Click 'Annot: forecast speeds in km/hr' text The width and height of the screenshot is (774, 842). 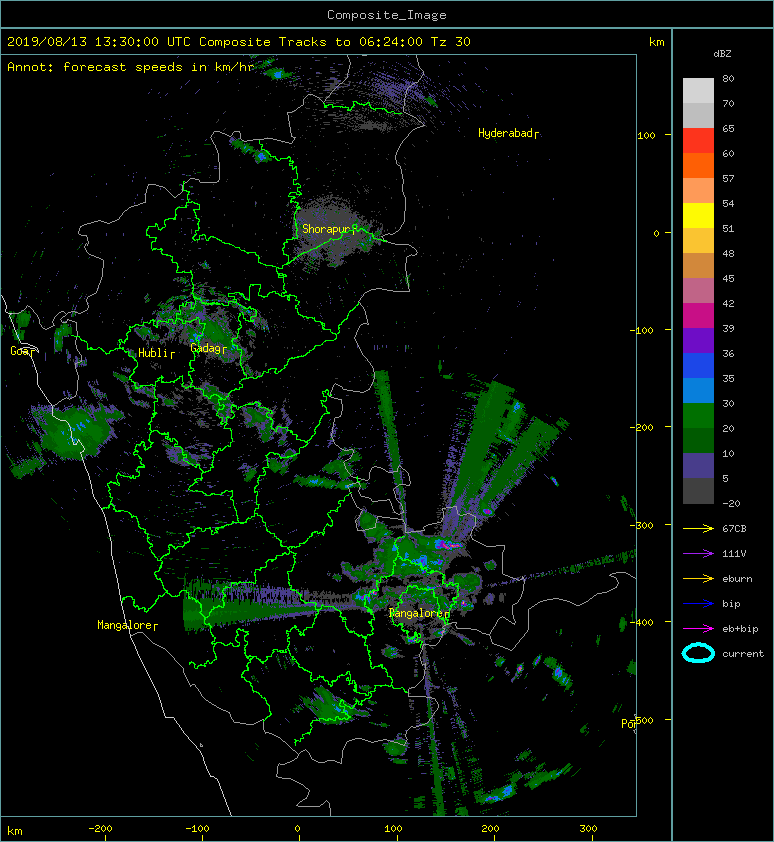tap(131, 67)
